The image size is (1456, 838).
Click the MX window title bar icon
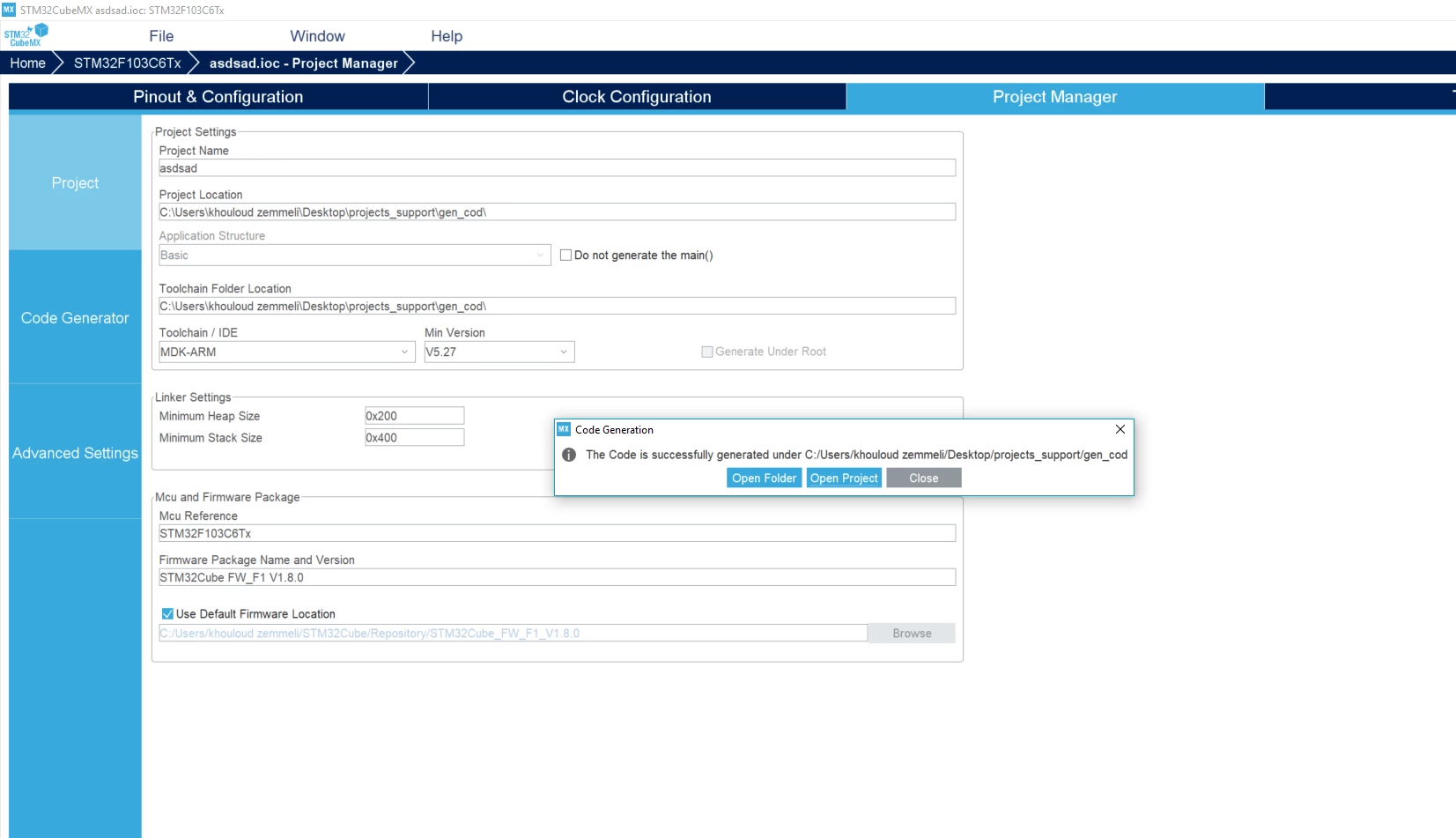click(x=9, y=10)
